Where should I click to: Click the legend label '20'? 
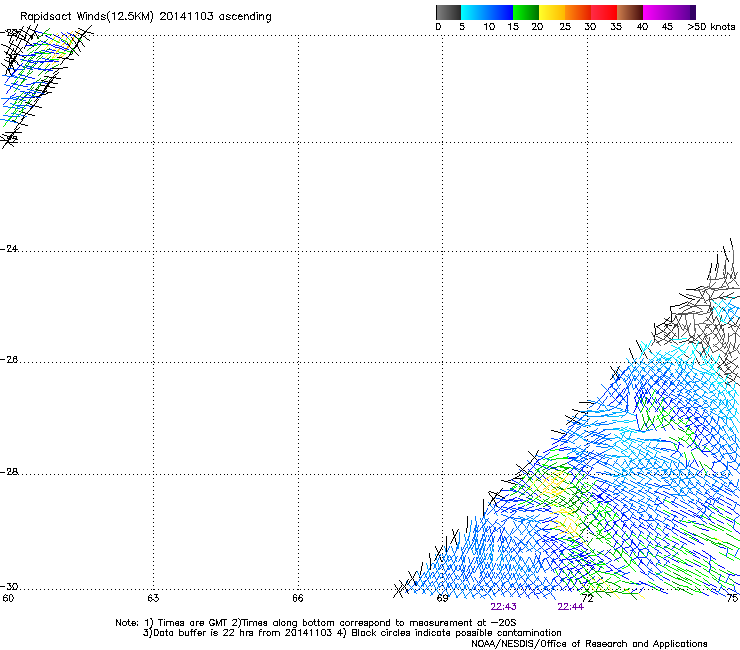(537, 27)
